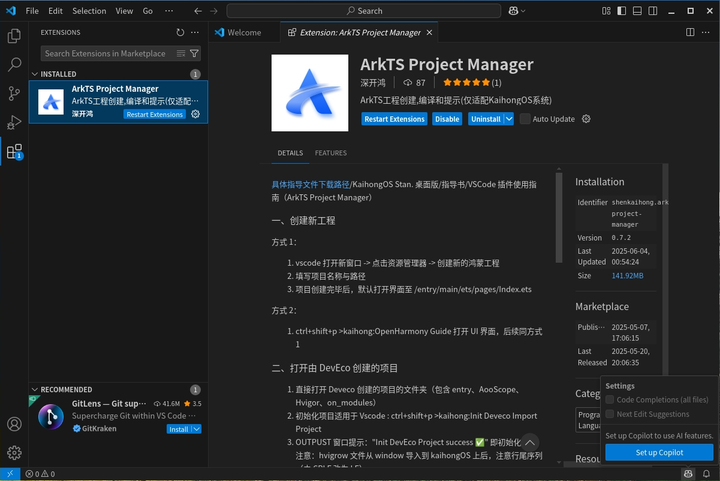Open the File menu
720x481 pixels.
(32, 11)
